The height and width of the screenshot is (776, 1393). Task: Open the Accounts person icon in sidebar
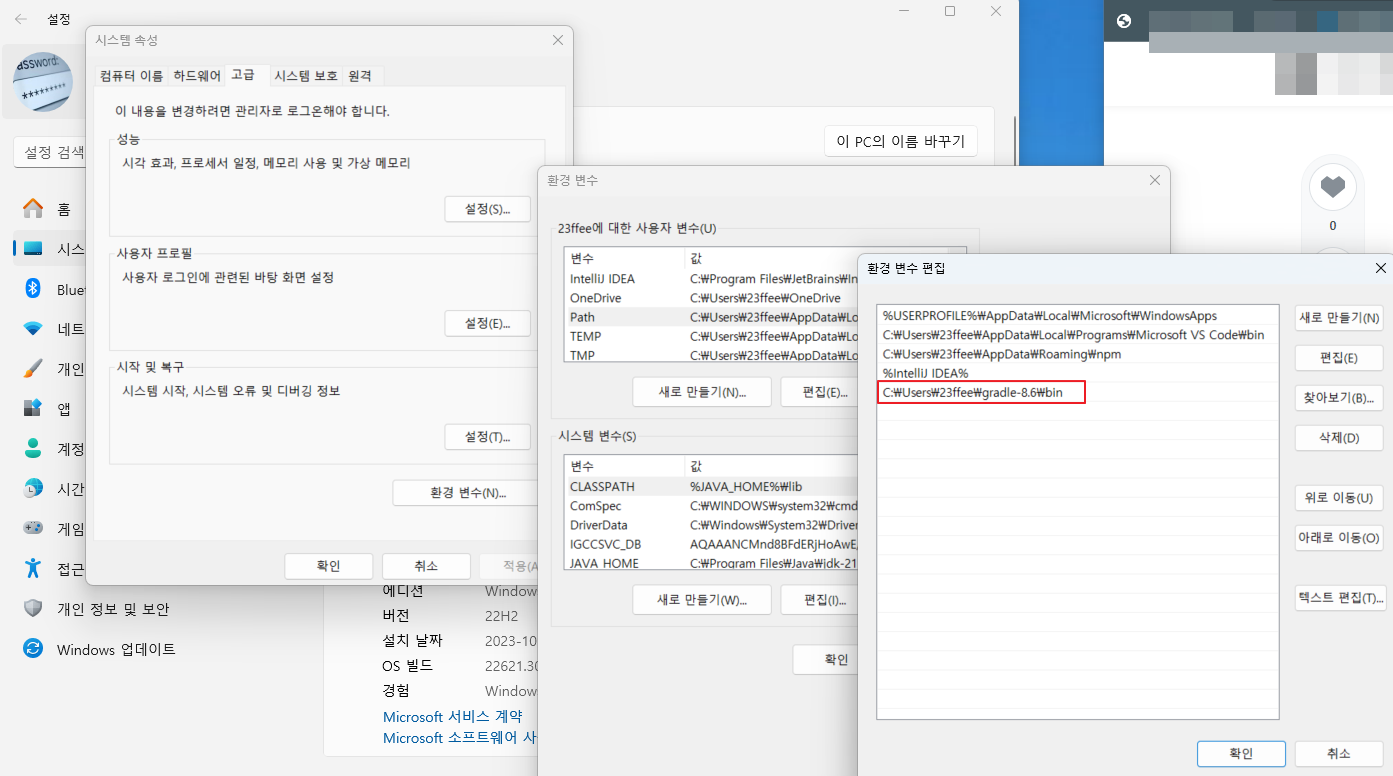pyautogui.click(x=33, y=448)
